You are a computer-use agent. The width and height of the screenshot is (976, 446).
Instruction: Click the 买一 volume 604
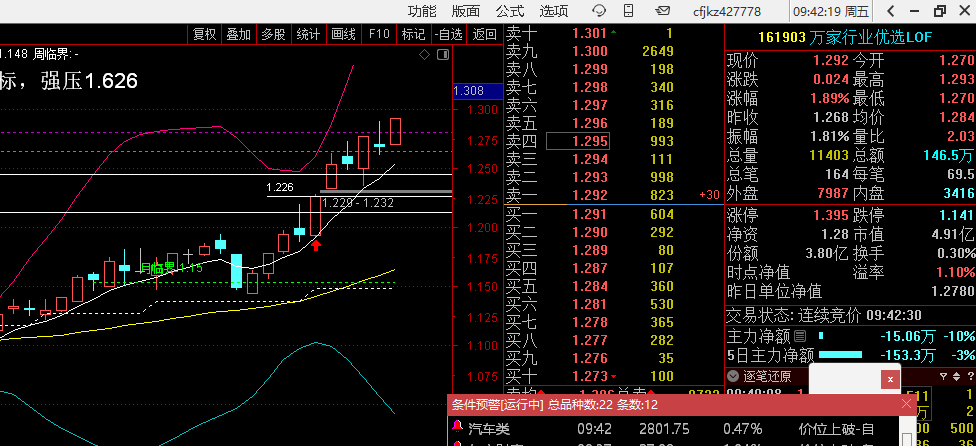[662, 215]
